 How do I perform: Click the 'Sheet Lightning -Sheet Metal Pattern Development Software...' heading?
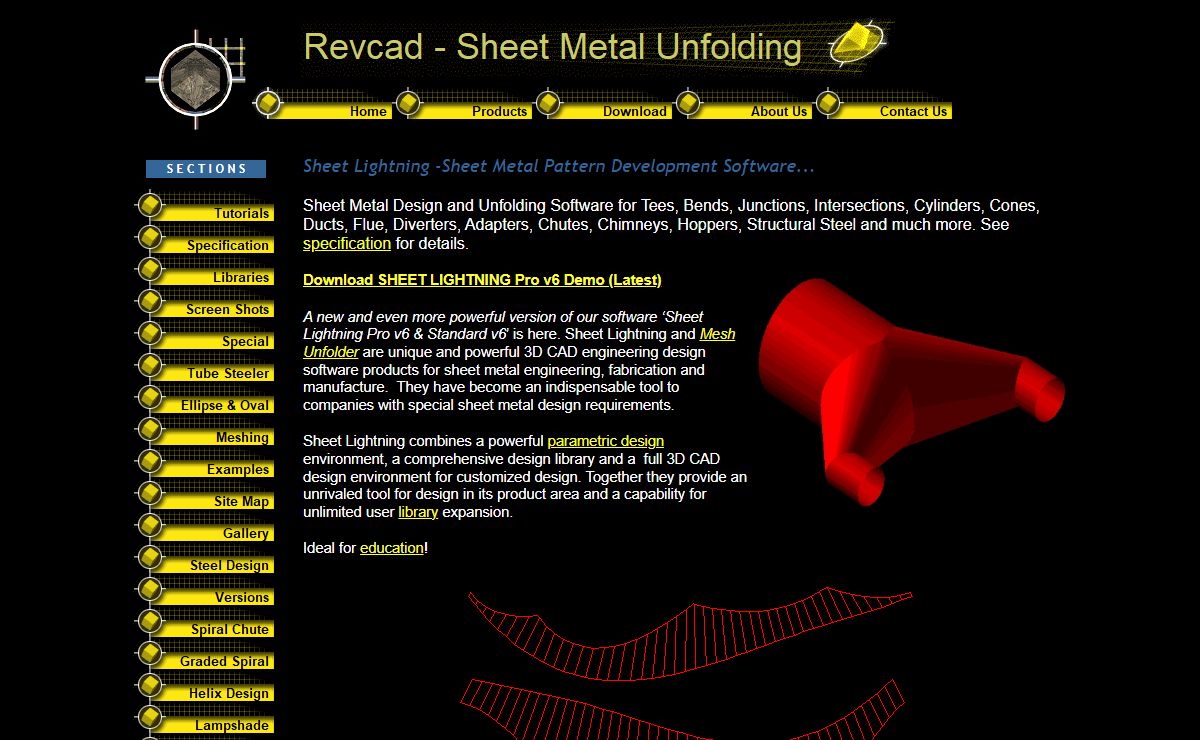(x=559, y=166)
